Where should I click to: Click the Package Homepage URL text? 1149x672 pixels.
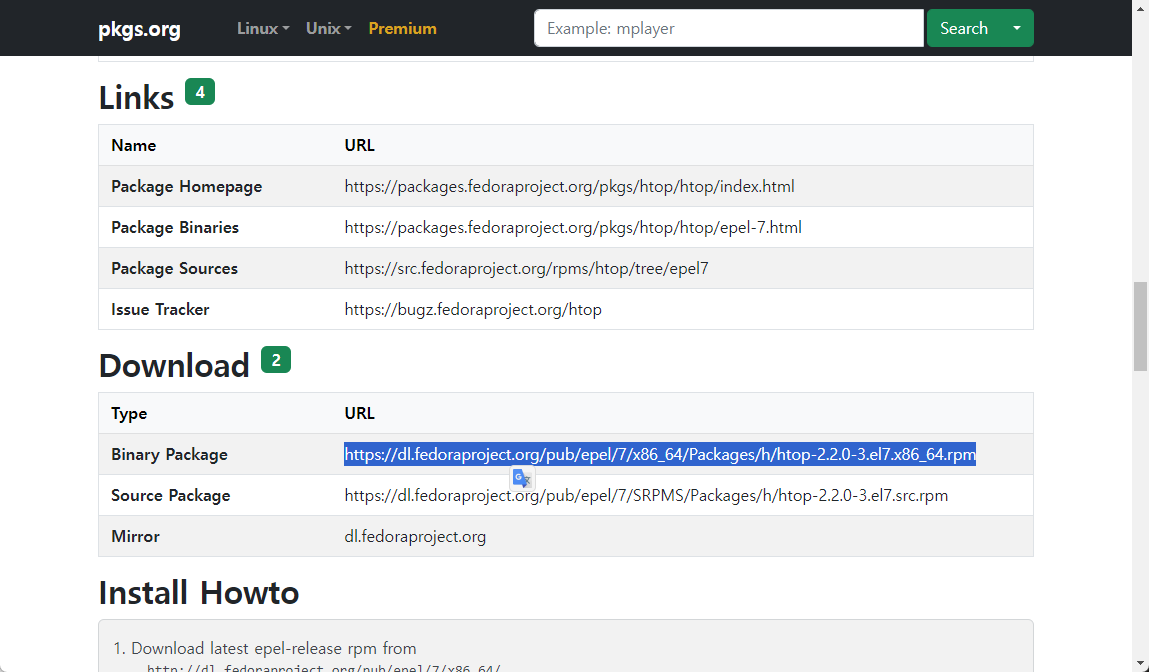[569, 186]
